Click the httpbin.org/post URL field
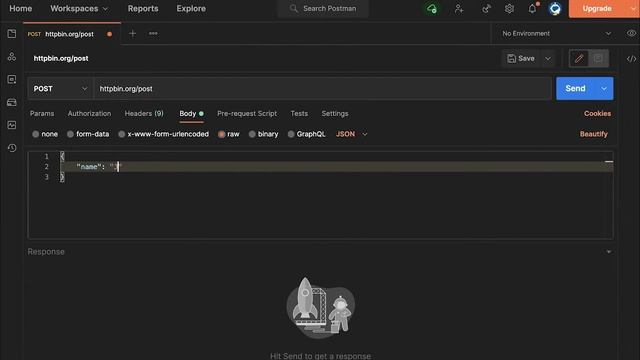This screenshot has height=360, width=640. 322,89
